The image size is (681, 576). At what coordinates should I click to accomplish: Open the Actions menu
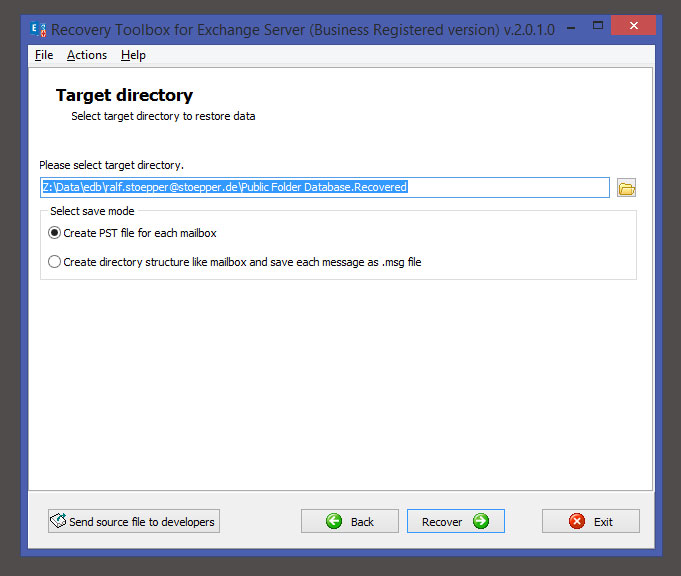pos(87,55)
